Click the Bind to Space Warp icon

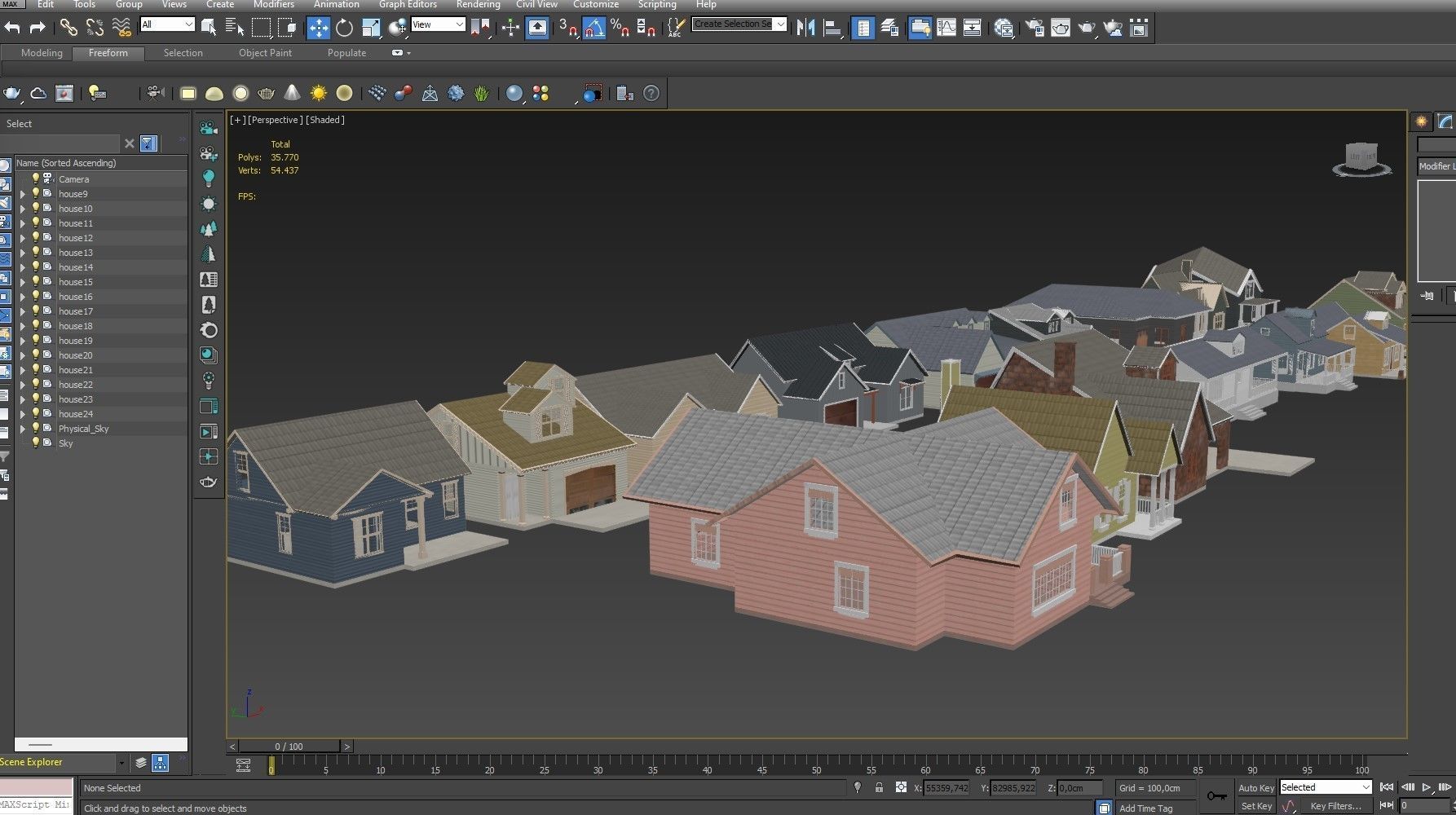121,28
